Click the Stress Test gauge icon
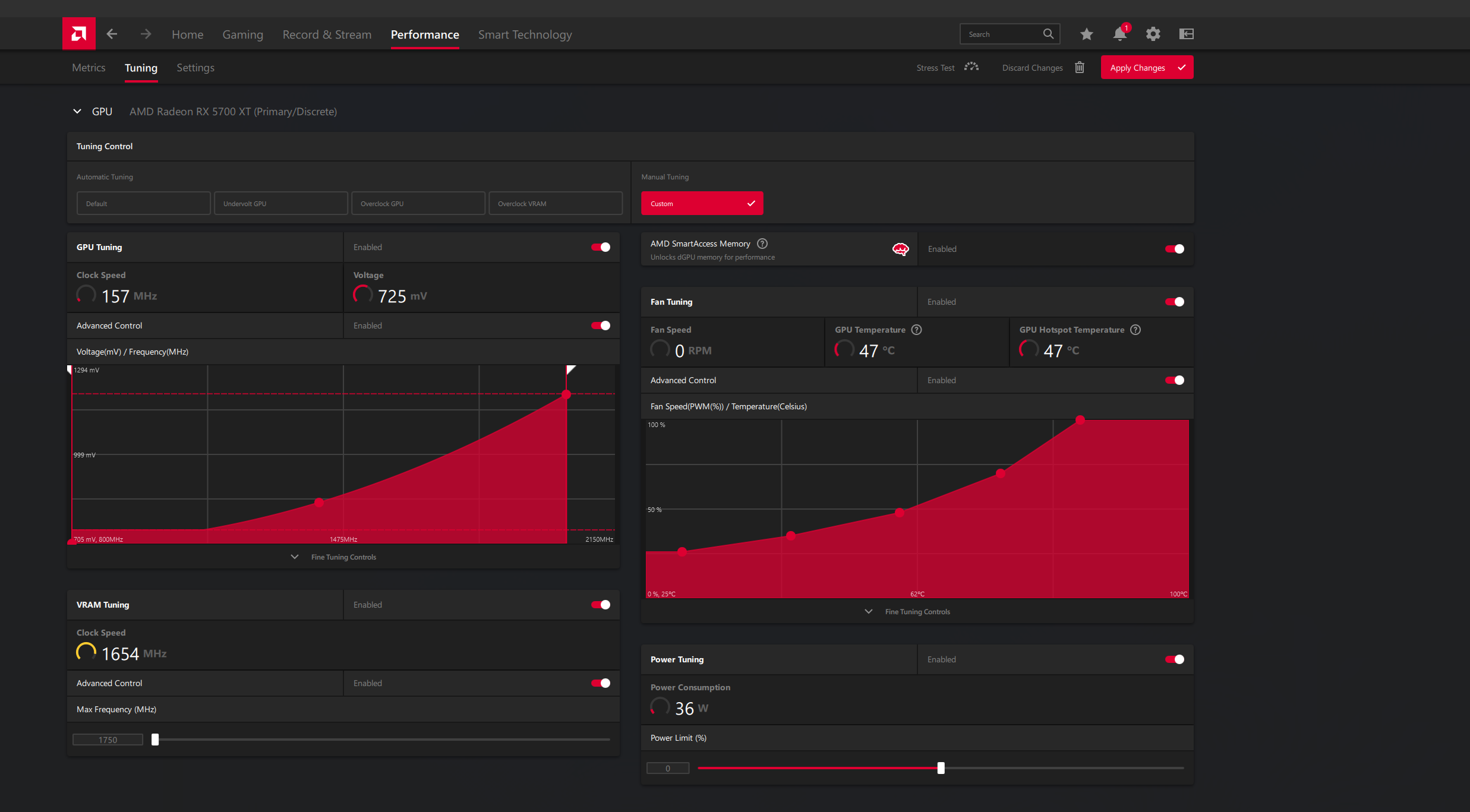Screen dimensions: 1470x812 click(x=971, y=67)
